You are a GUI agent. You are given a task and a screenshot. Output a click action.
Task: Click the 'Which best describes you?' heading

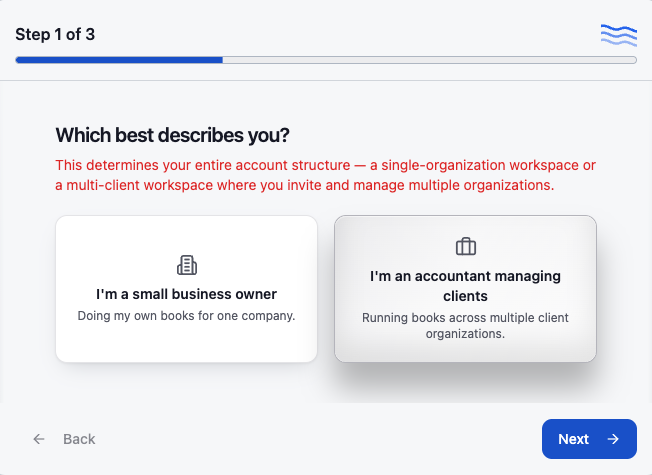coord(173,135)
